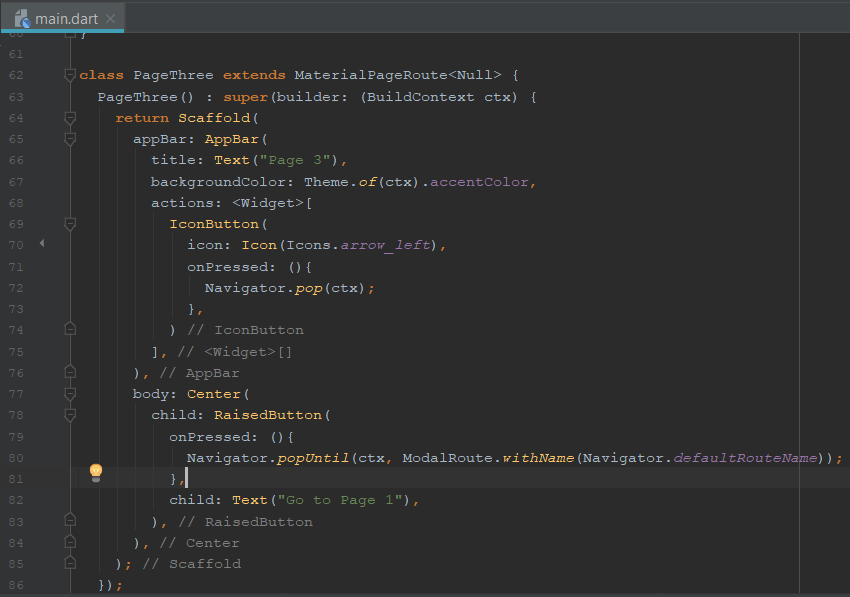This screenshot has width=850, height=597.
Task: Click accentColor on line 67
Action: (x=479, y=182)
